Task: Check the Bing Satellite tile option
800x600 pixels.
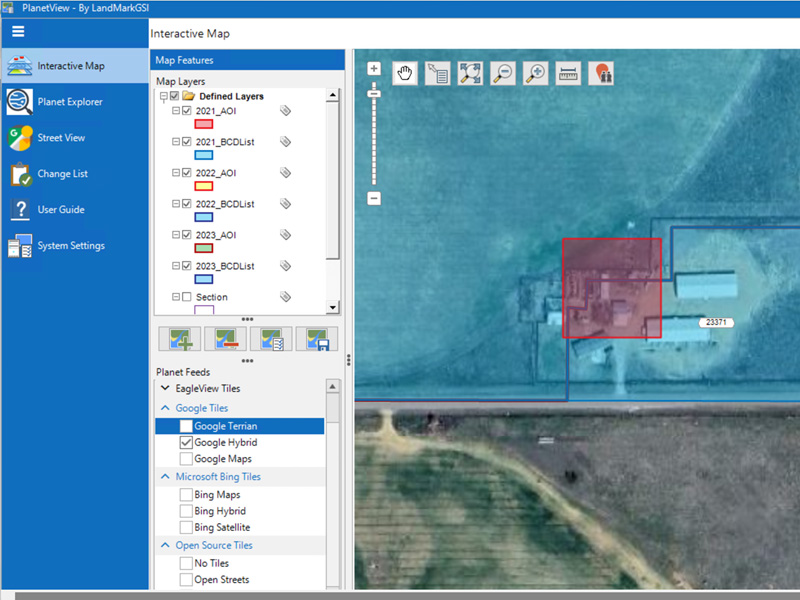Action: pyautogui.click(x=186, y=527)
